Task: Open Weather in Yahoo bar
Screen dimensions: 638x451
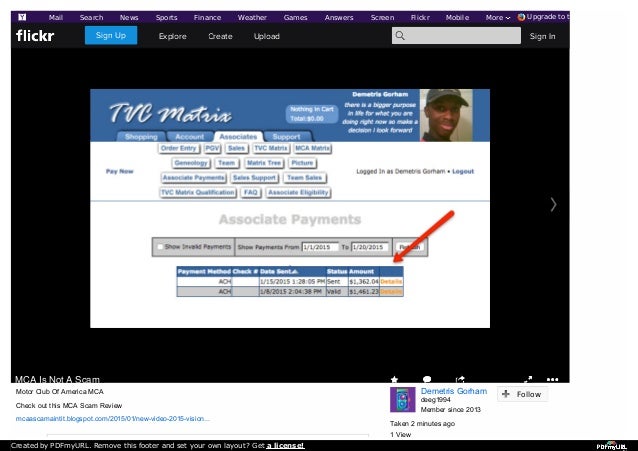Action: click(252, 18)
